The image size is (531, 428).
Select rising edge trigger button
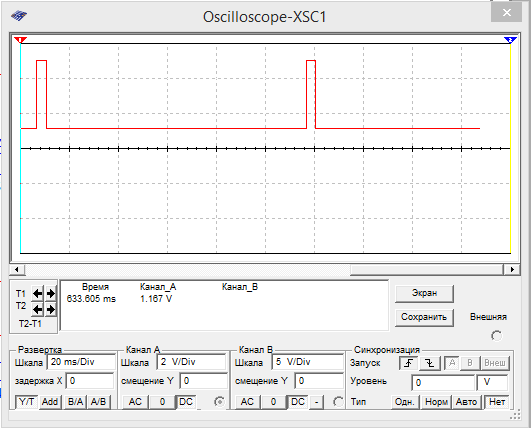coord(408,363)
